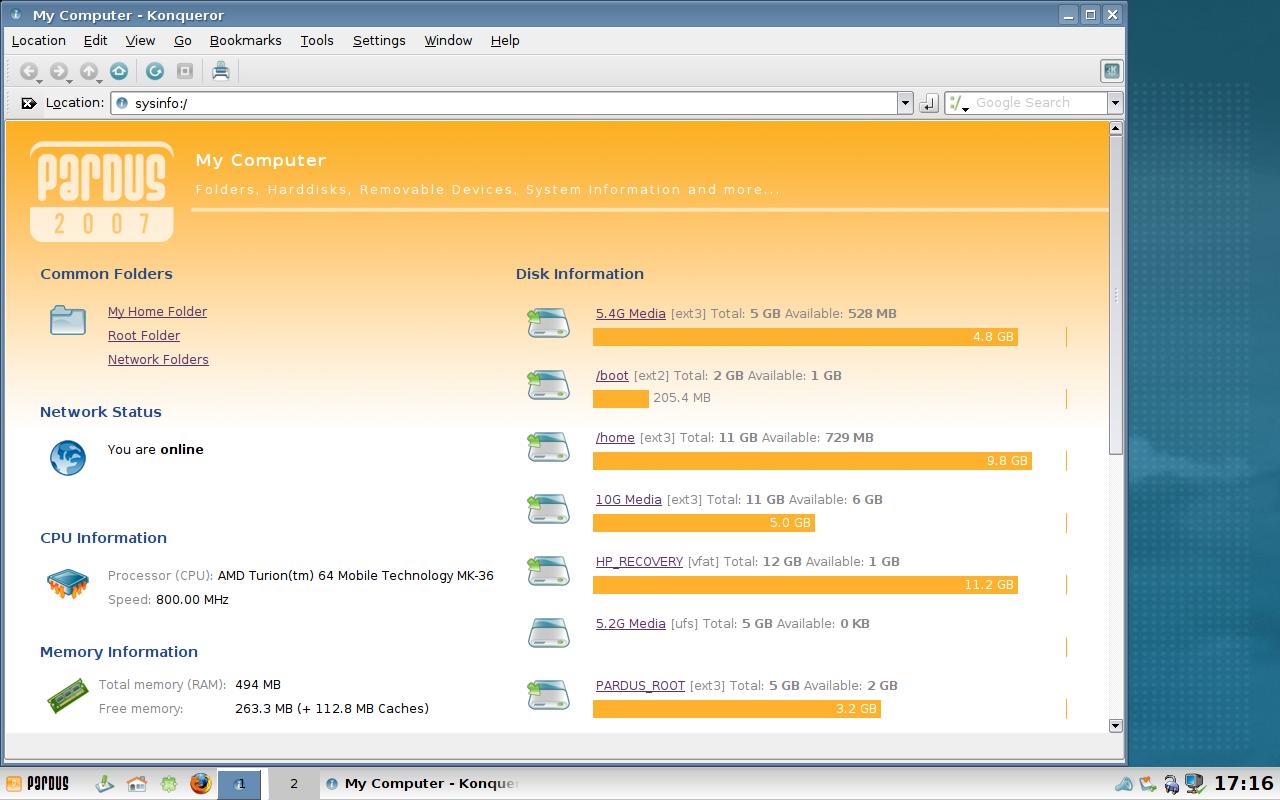This screenshot has width=1280, height=800.
Task: Open the search engine selector icon
Action: (x=958, y=103)
